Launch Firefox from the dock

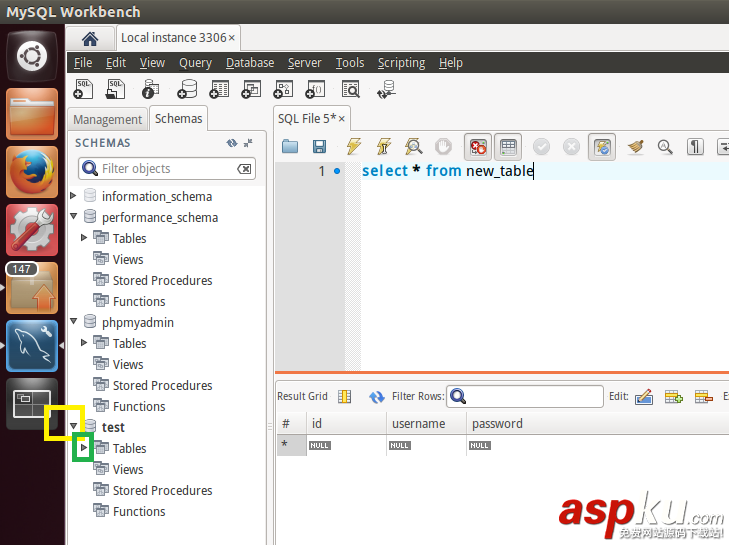coord(32,172)
